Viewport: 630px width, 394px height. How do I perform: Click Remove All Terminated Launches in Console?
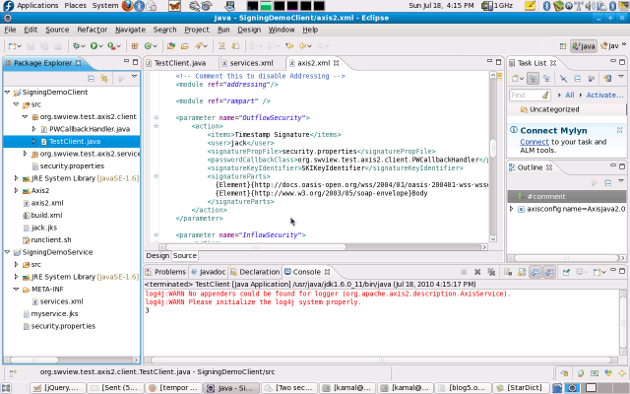pos(491,272)
